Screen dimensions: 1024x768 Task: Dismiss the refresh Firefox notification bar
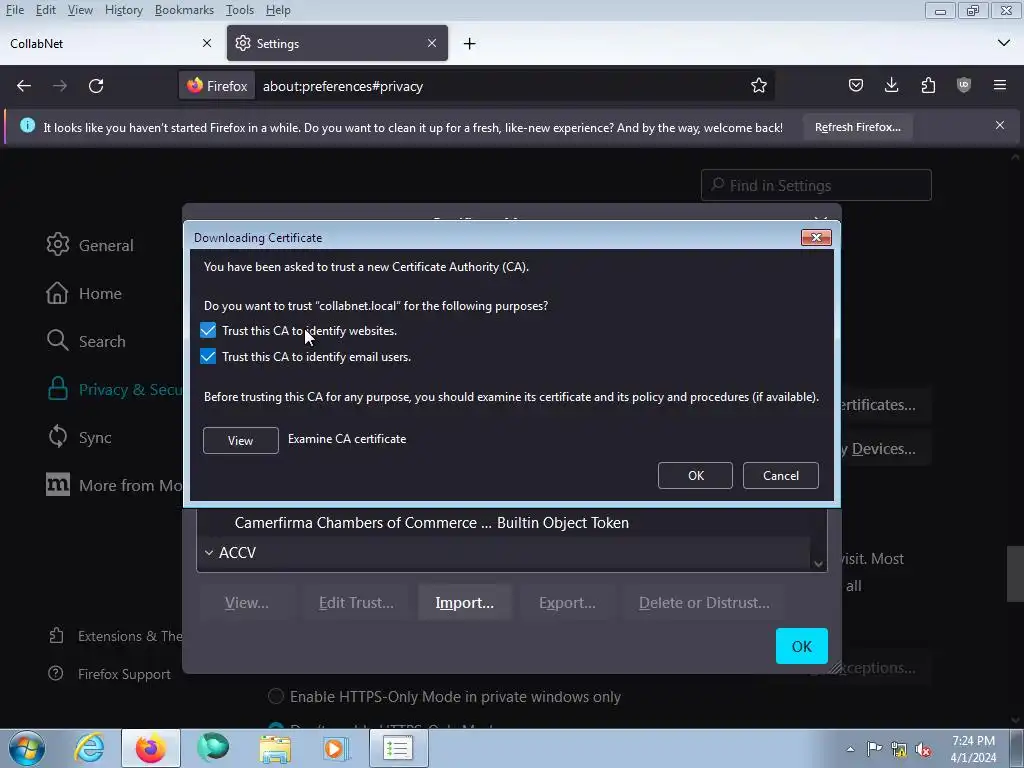pyautogui.click(x=1000, y=125)
